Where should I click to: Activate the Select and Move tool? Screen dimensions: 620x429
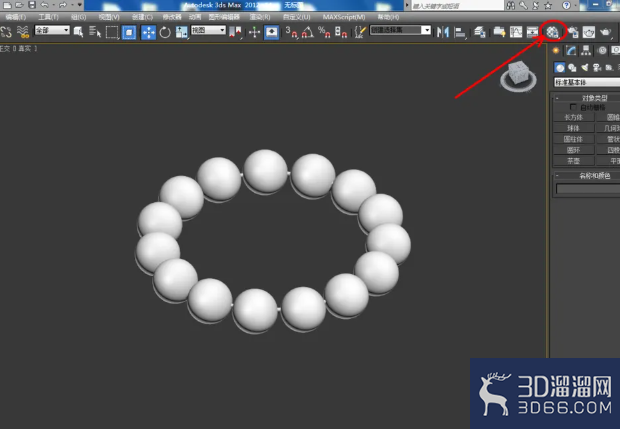tap(148, 32)
